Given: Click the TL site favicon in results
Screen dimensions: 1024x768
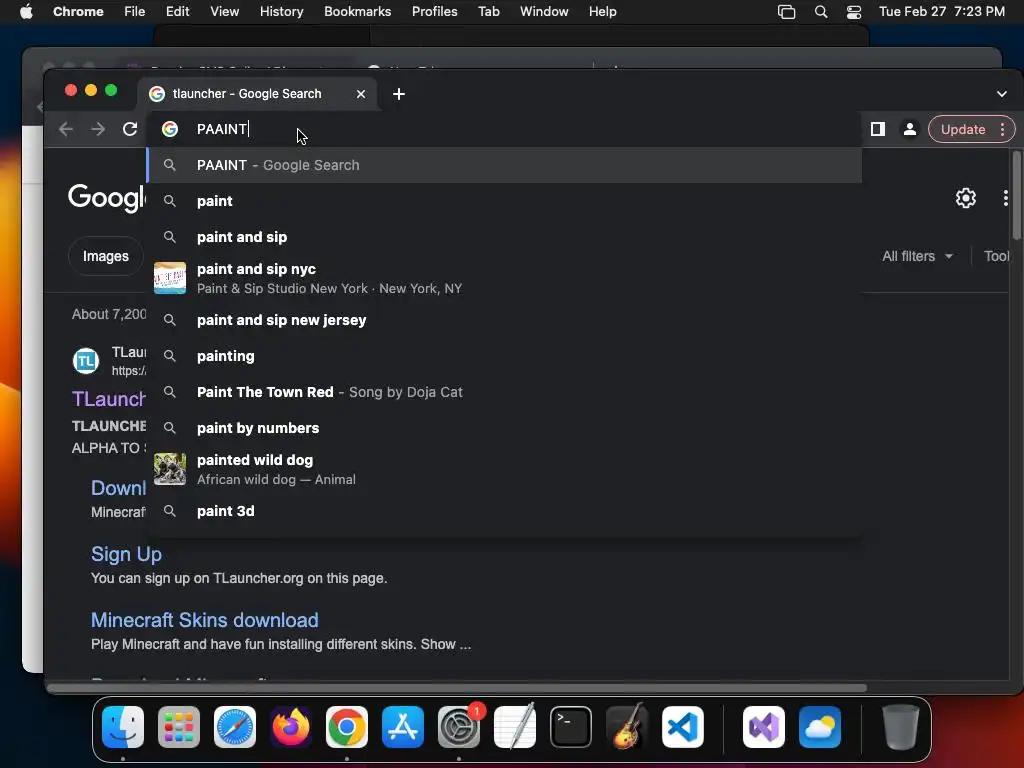Looking at the screenshot, I should point(86,361).
